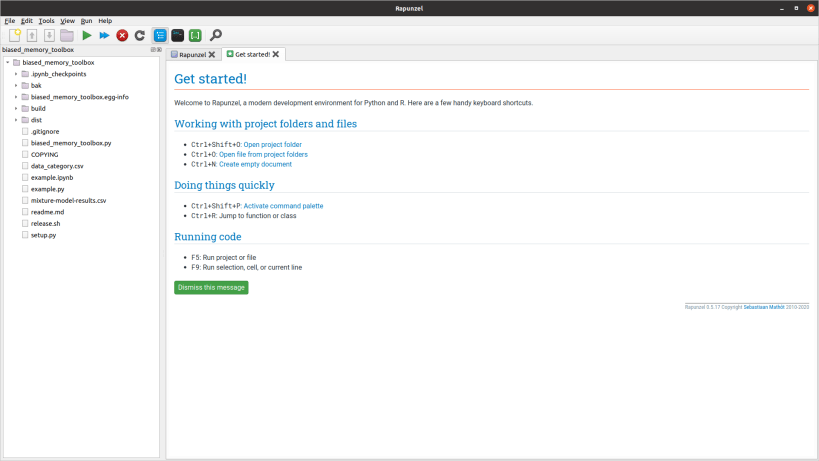Select release.sh file
819x461 pixels.
(x=45, y=223)
